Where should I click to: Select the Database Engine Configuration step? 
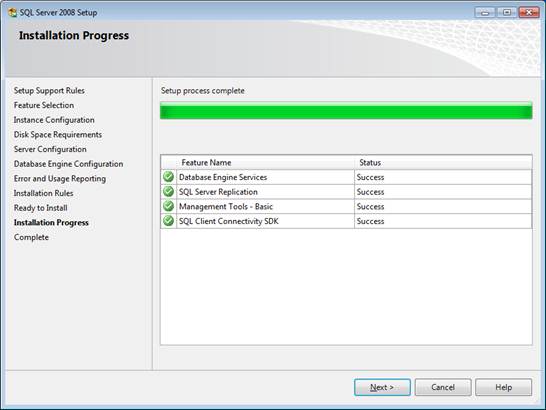[x=69, y=164]
